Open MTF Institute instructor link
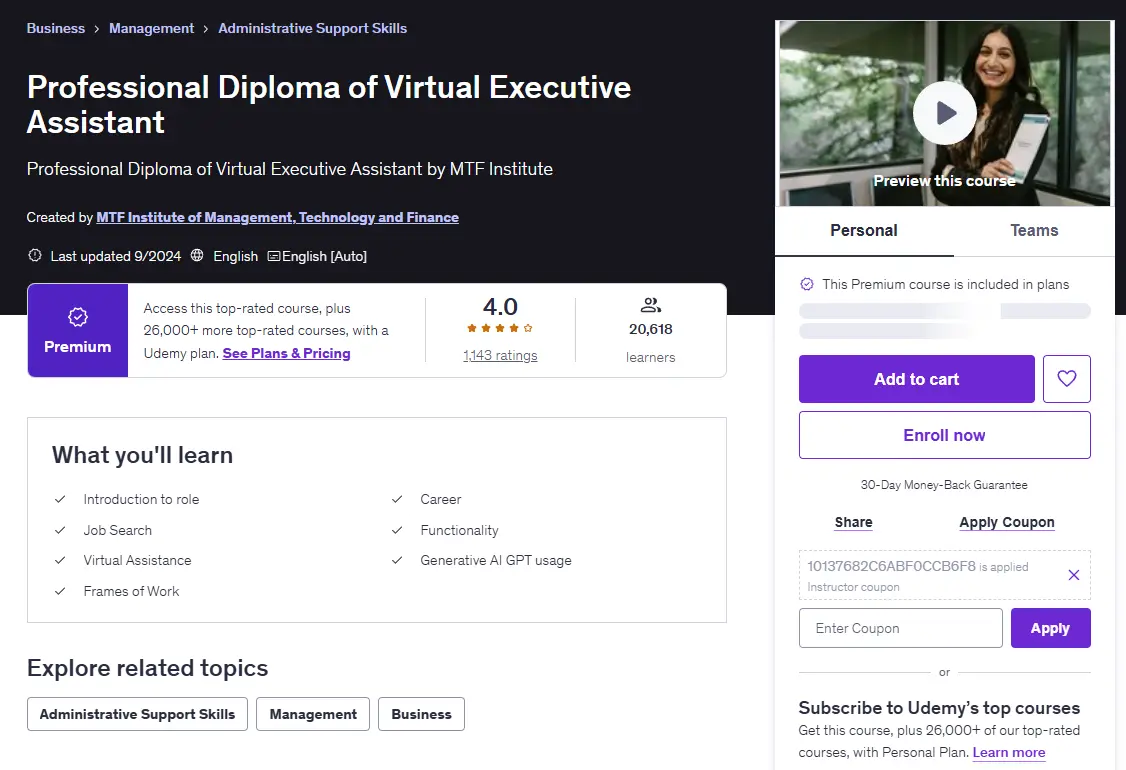1126x770 pixels. (277, 217)
